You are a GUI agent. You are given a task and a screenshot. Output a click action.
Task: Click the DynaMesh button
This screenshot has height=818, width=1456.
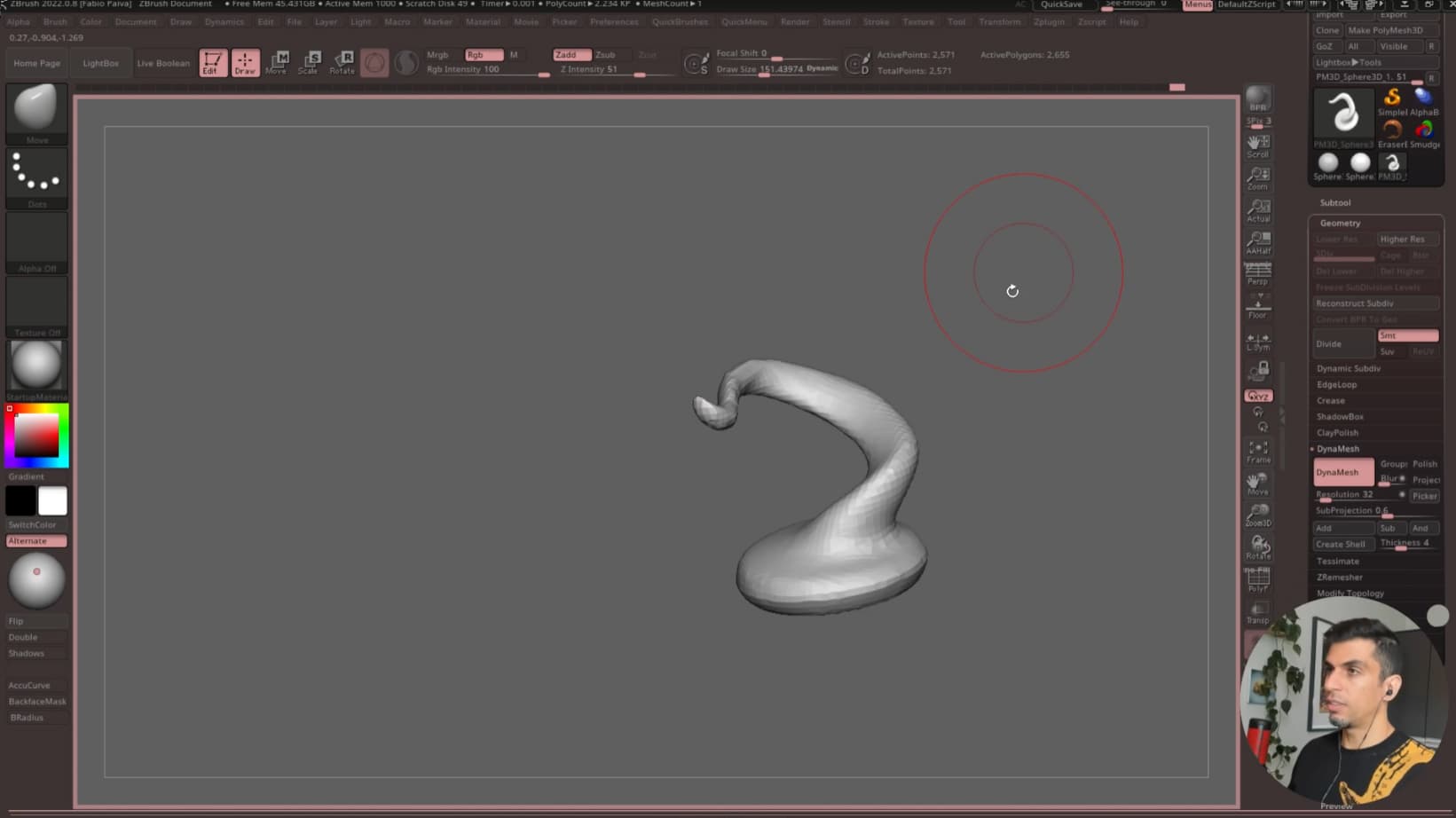tap(1343, 472)
